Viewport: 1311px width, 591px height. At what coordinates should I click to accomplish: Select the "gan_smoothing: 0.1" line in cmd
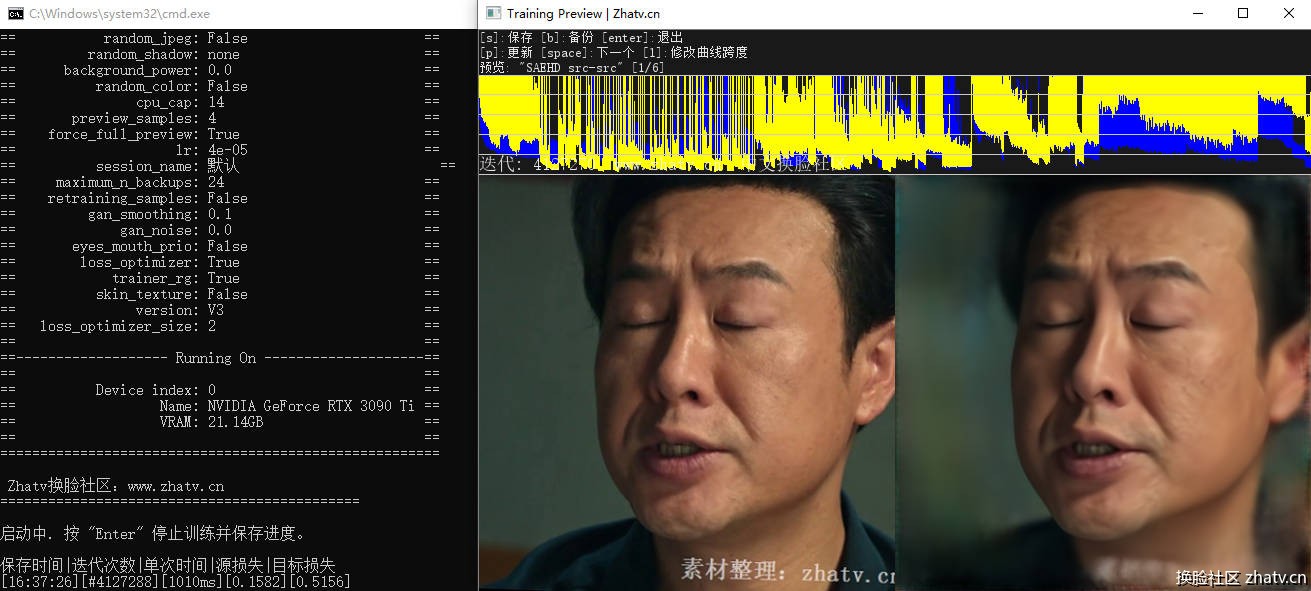[159, 214]
